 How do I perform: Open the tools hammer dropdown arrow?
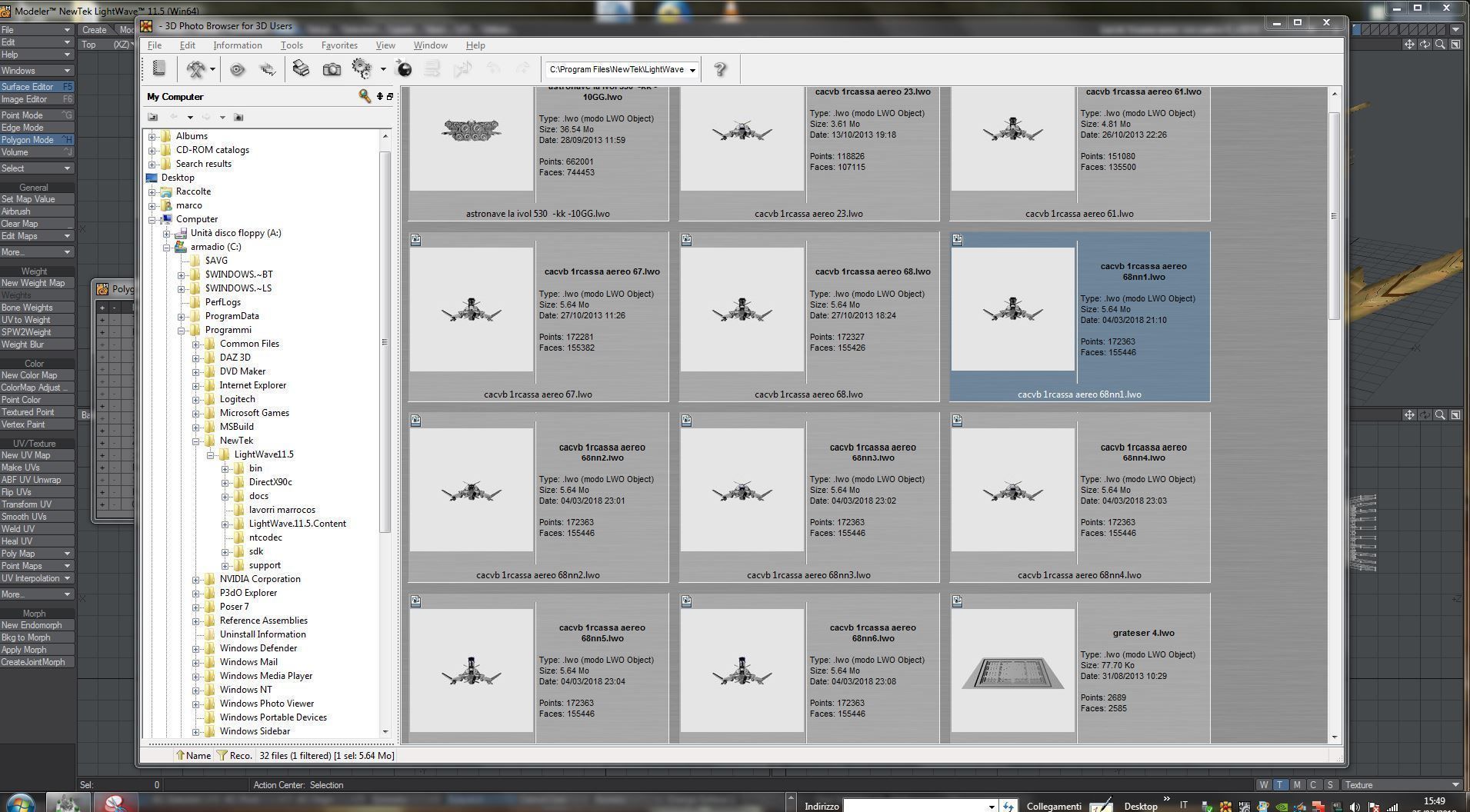click(212, 69)
